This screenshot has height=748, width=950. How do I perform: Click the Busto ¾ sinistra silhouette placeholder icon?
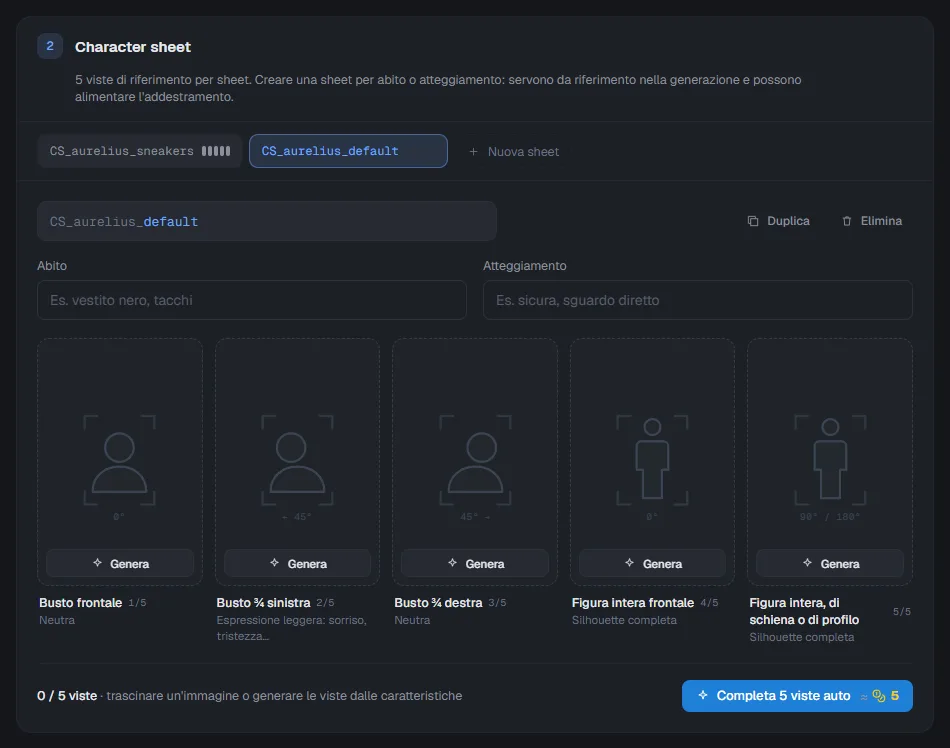pos(297,460)
